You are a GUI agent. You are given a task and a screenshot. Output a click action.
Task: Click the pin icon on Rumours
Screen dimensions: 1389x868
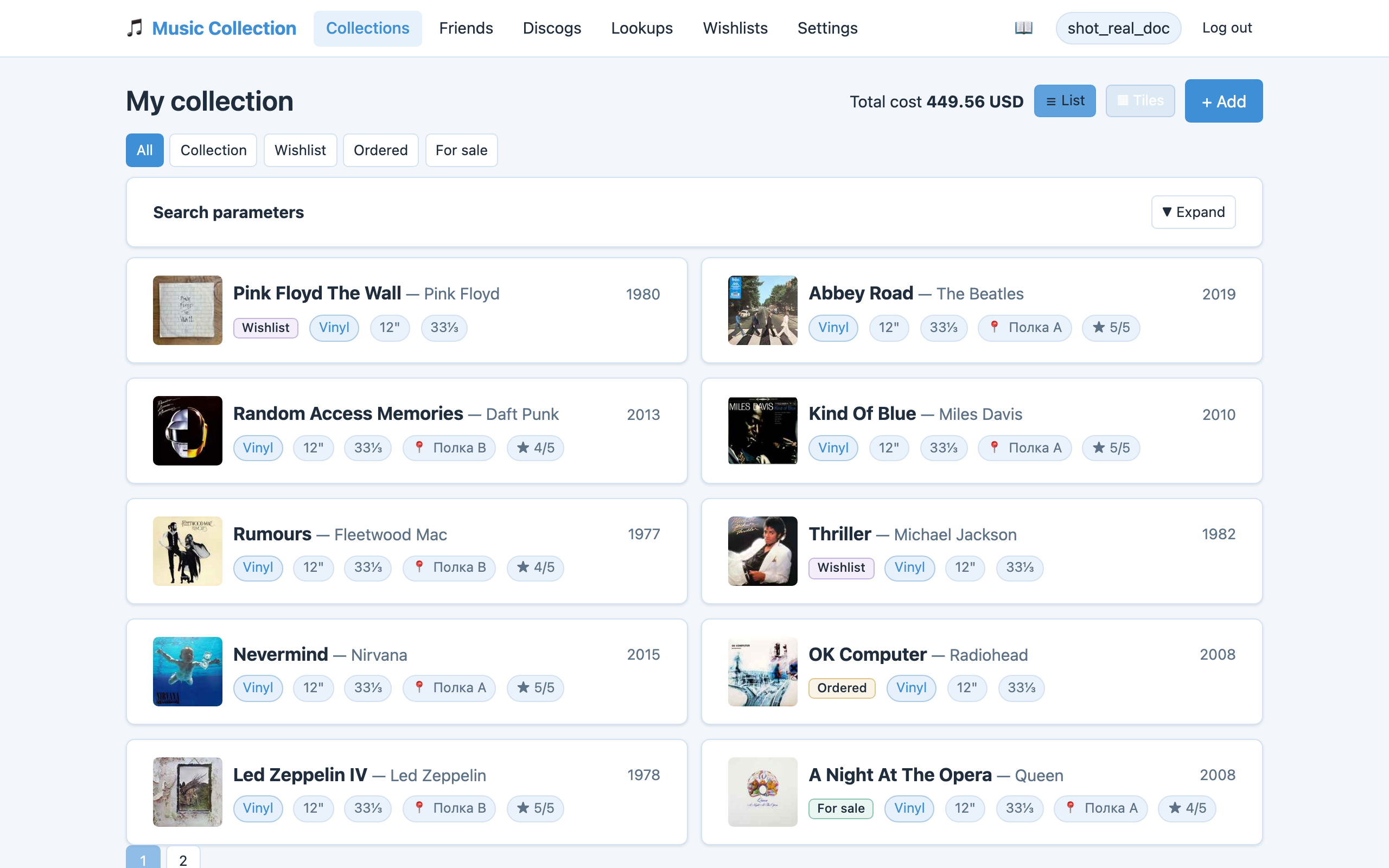tap(419, 567)
